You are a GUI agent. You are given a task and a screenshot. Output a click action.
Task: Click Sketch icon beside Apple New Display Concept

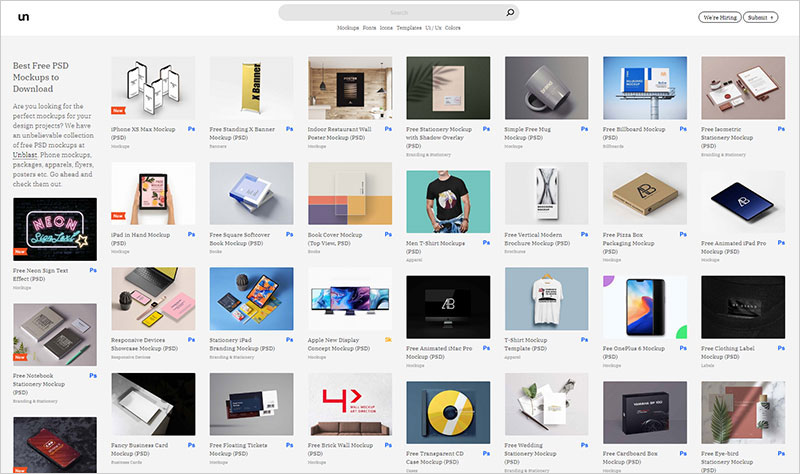388,339
